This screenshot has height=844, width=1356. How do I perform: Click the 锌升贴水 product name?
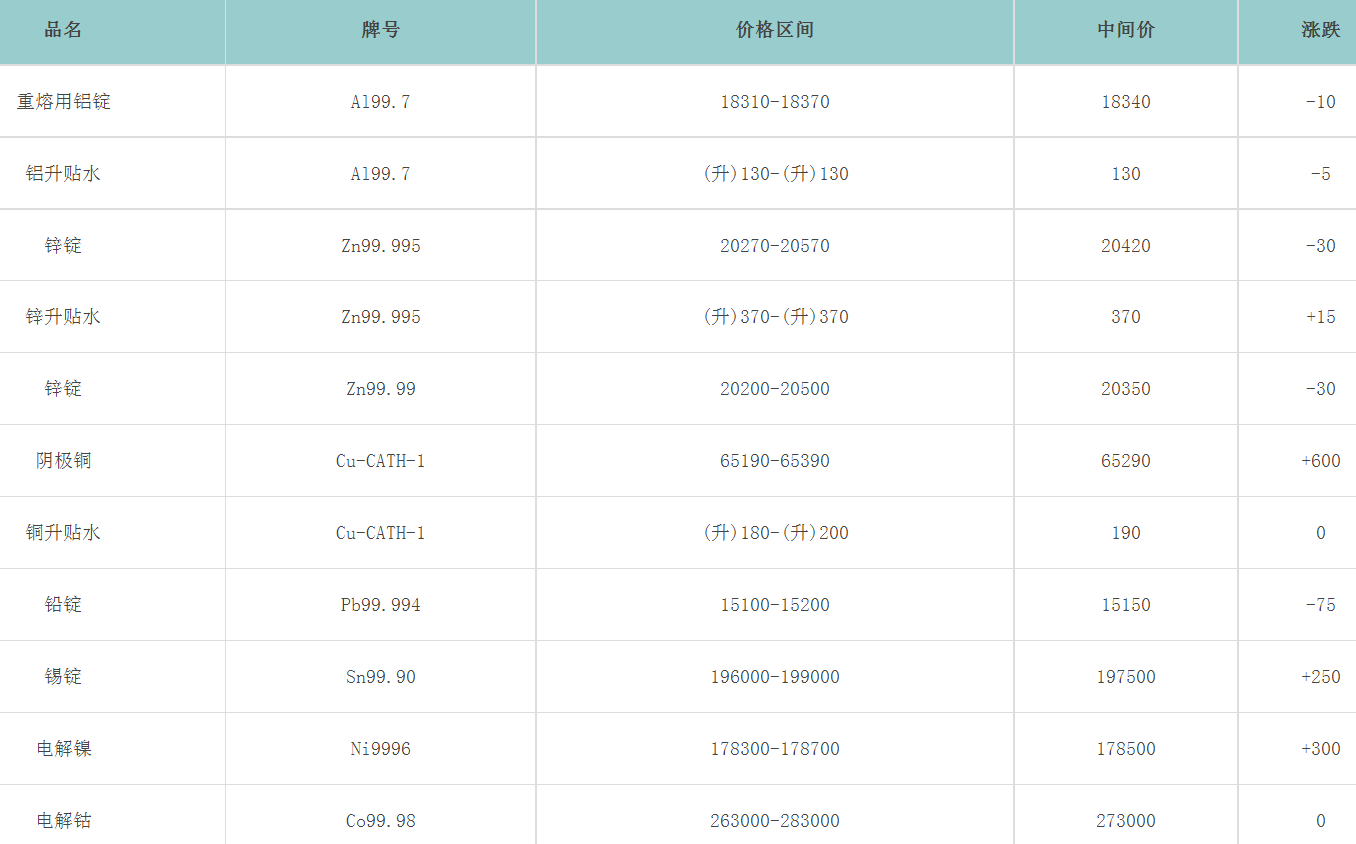click(64, 317)
